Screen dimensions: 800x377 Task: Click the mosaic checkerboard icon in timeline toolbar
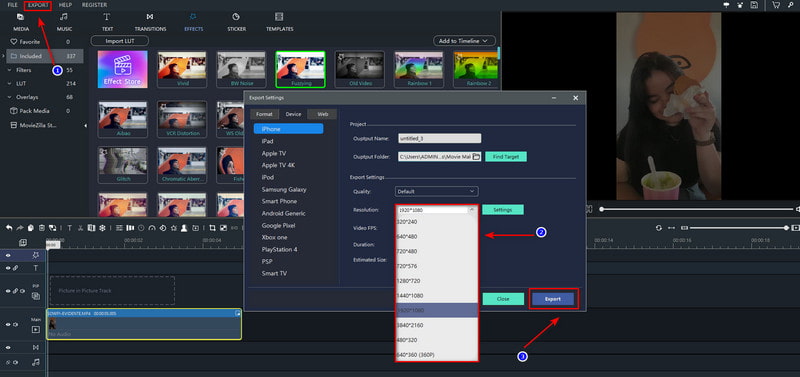[223, 228]
